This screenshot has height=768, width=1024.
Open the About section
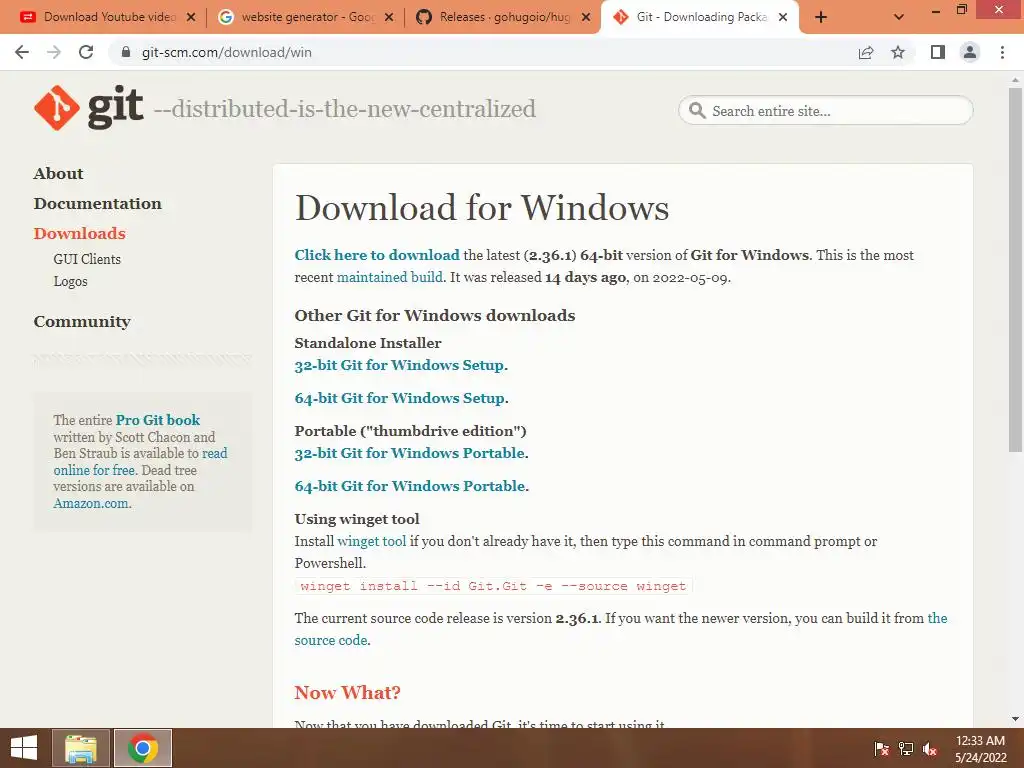point(59,174)
